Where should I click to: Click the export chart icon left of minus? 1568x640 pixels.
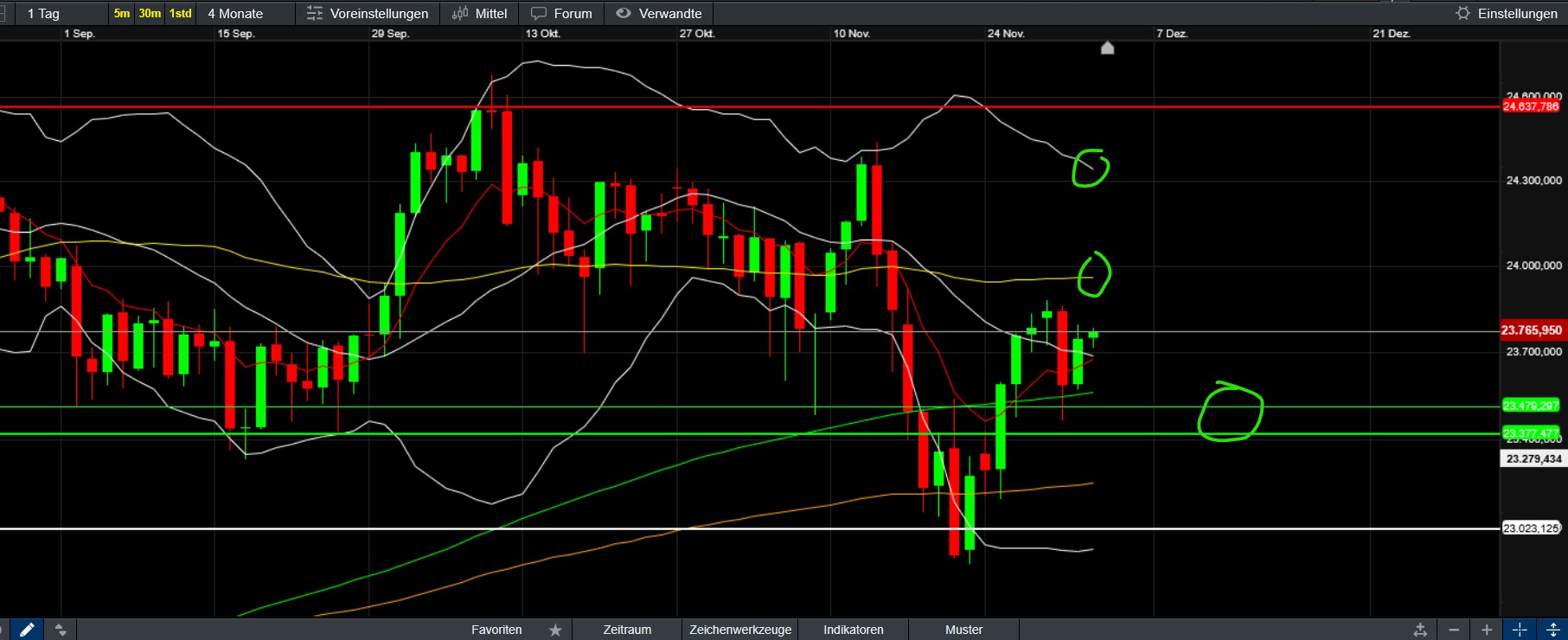tap(1420, 630)
